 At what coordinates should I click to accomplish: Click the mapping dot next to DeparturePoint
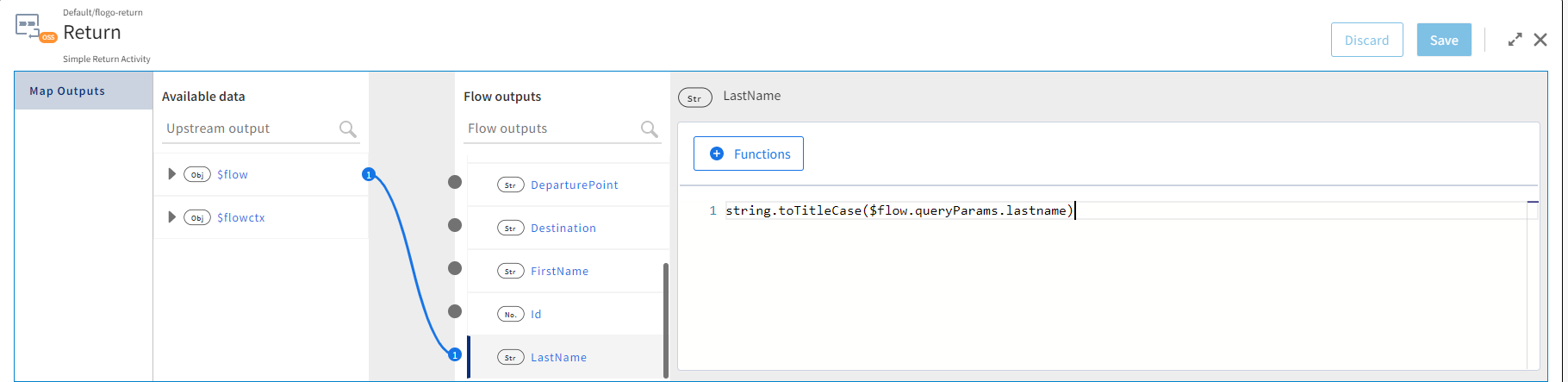point(455,182)
